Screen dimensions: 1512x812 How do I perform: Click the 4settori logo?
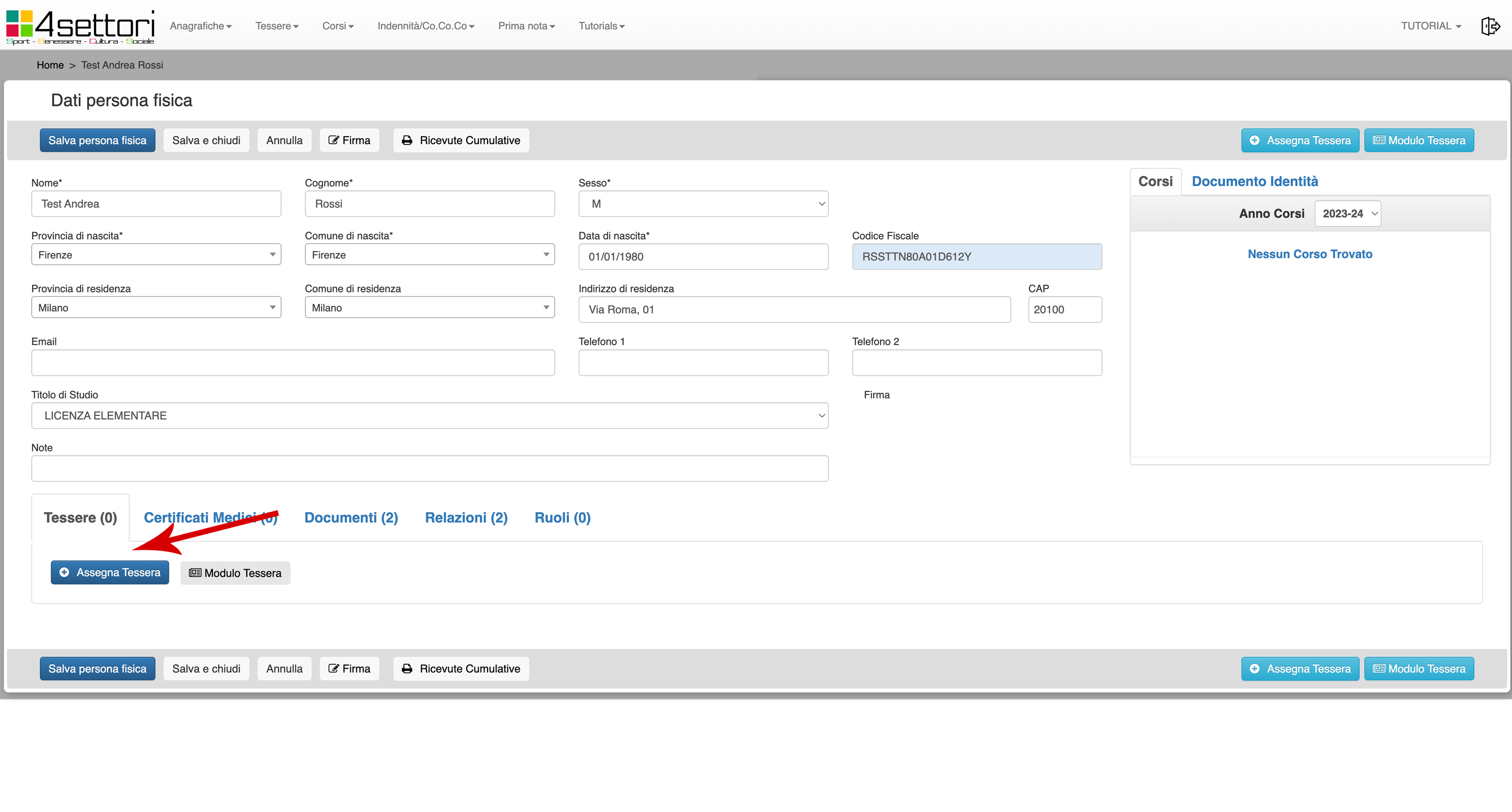[81, 26]
